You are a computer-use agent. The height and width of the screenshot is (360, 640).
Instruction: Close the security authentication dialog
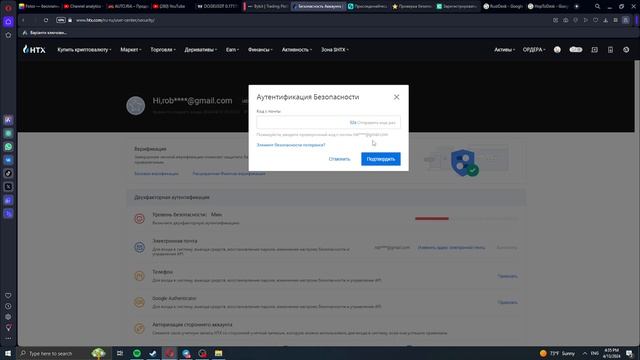396,97
